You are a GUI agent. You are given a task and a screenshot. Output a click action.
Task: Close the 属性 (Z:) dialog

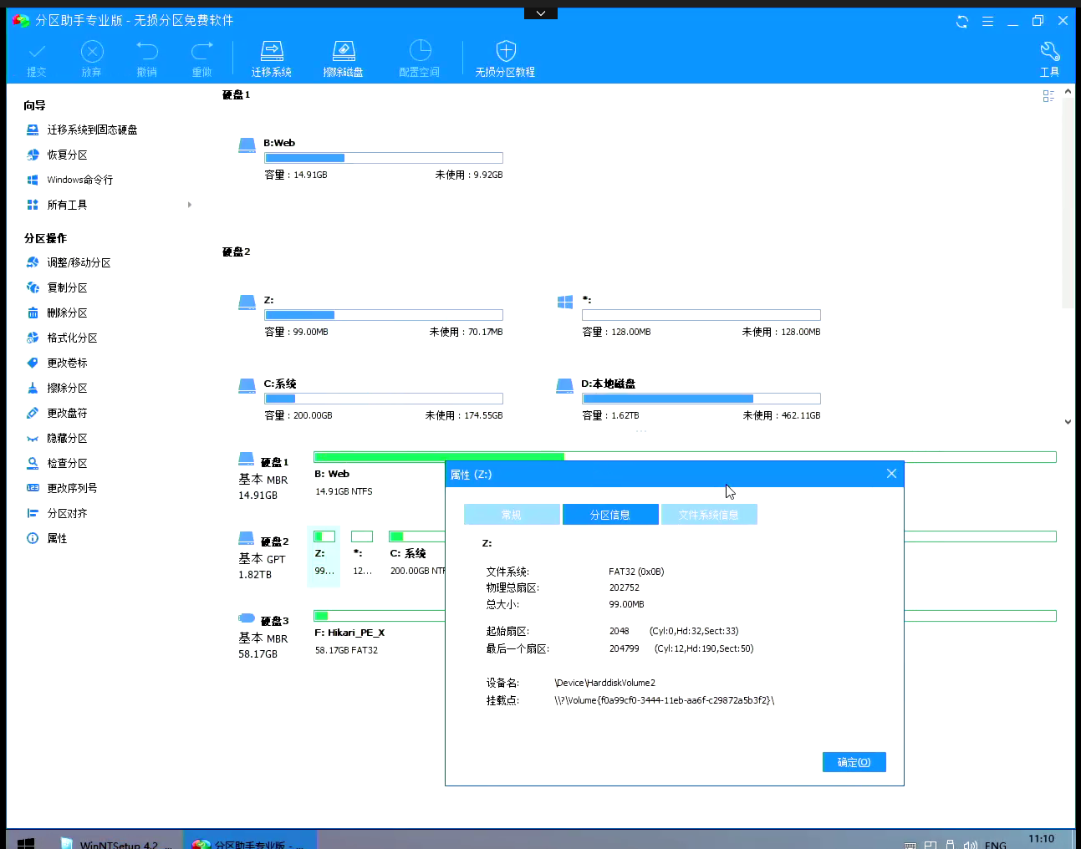click(891, 474)
